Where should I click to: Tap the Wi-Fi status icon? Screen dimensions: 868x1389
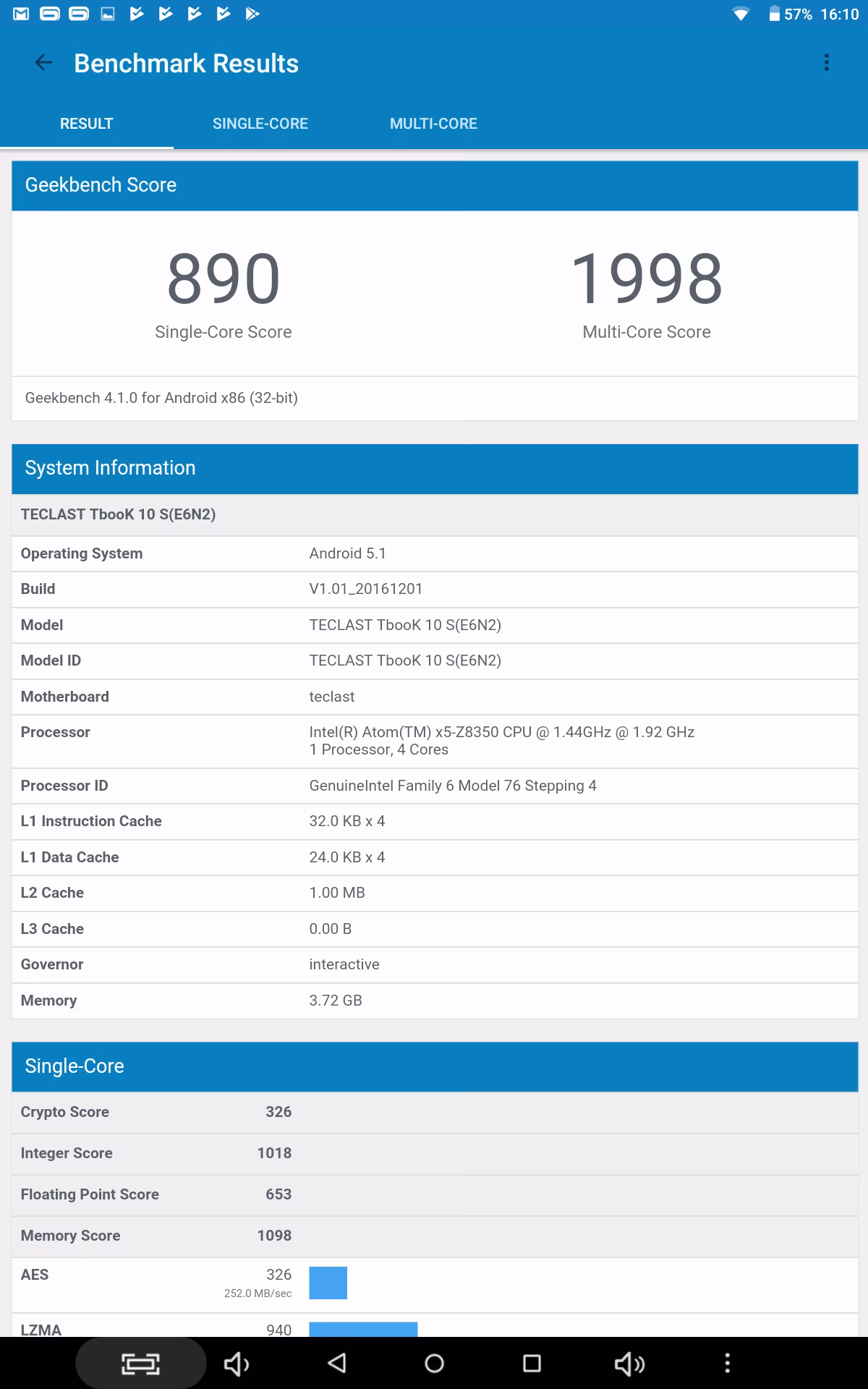coord(741,14)
